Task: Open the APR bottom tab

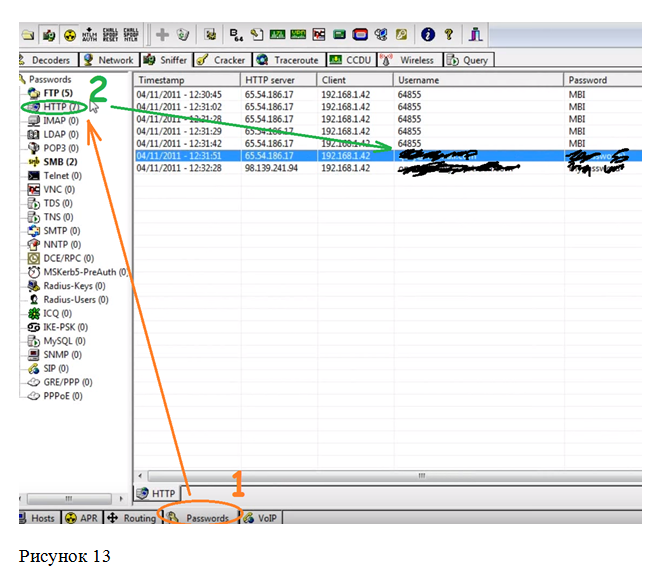Action: point(82,518)
